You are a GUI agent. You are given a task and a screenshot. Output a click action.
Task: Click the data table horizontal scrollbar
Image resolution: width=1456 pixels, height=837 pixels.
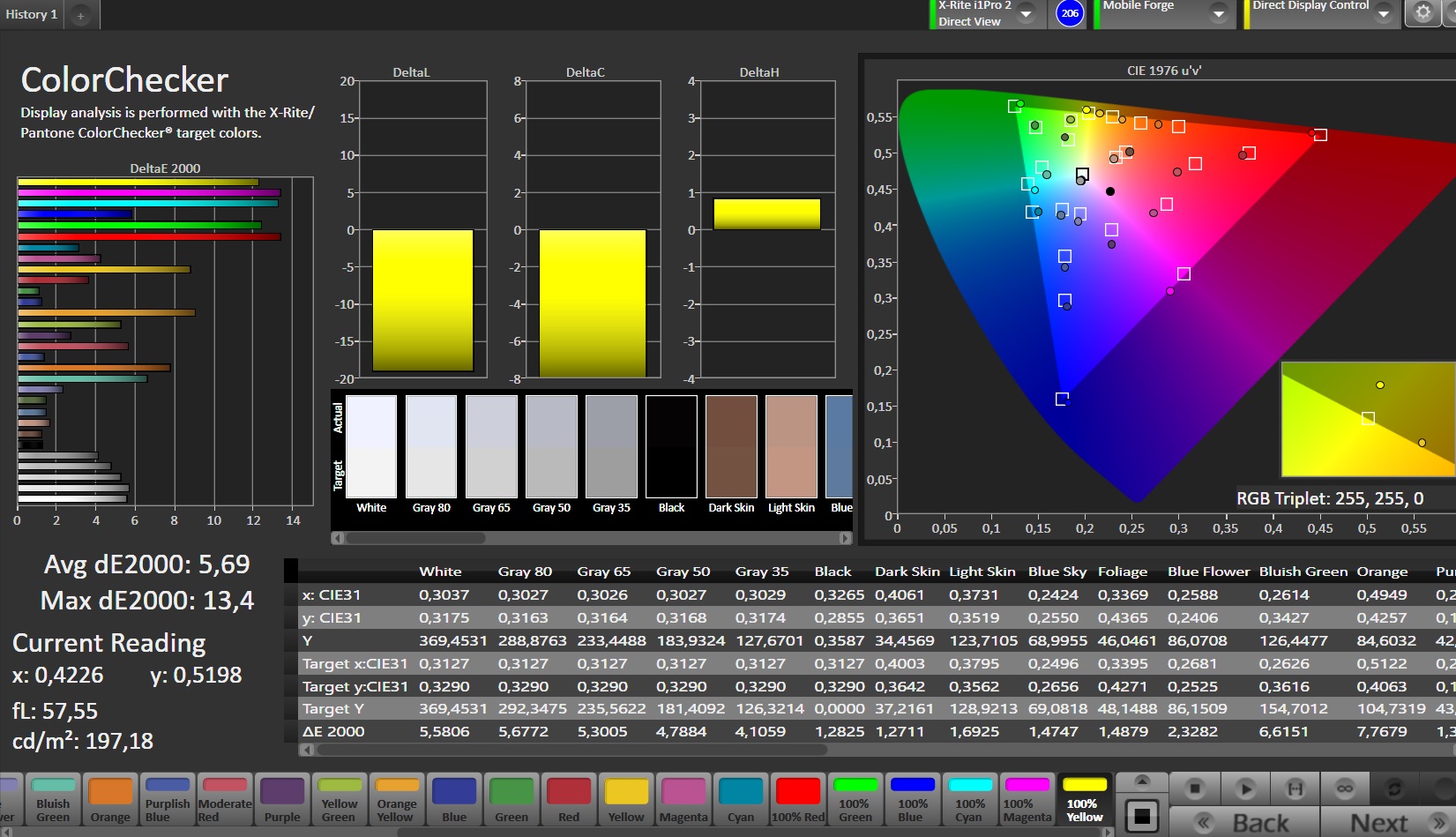pos(571,750)
